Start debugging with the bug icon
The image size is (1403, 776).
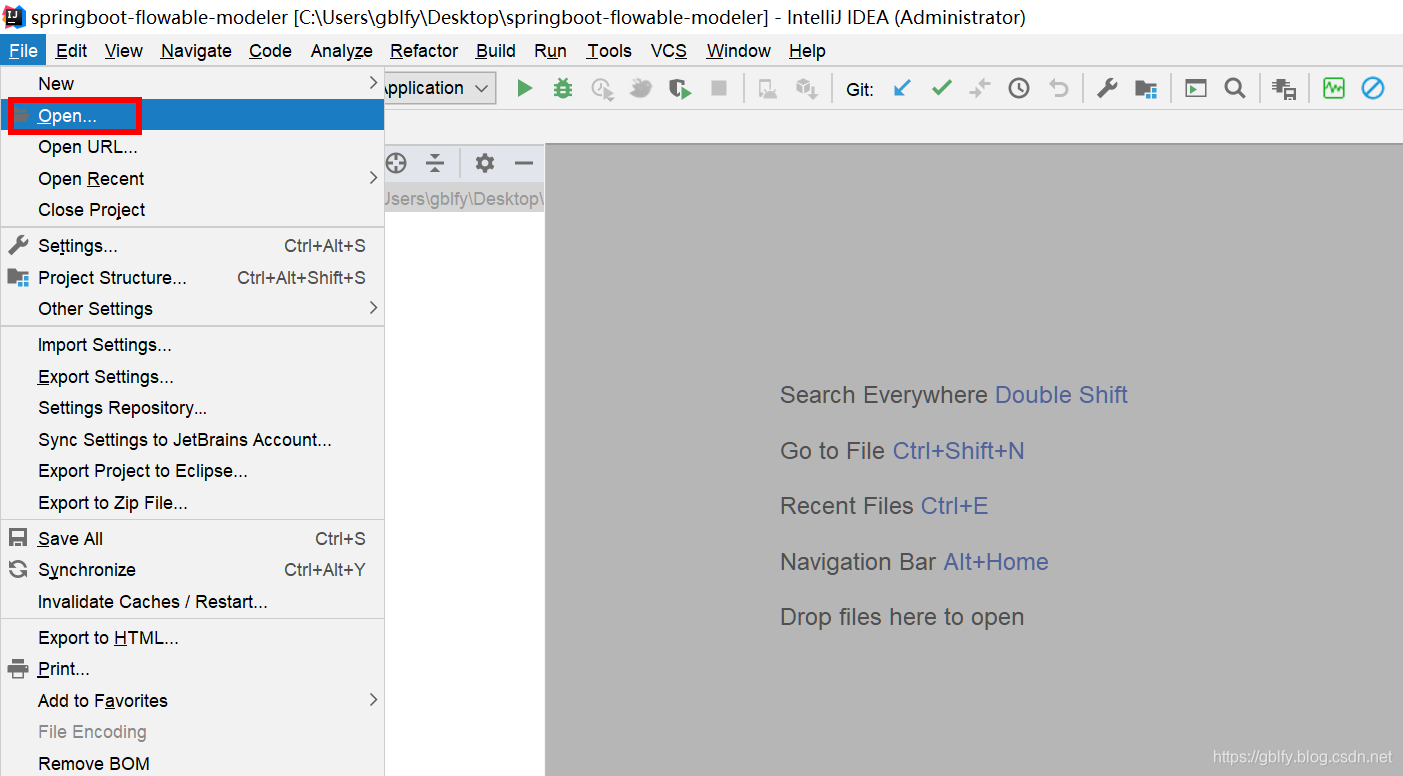(563, 88)
